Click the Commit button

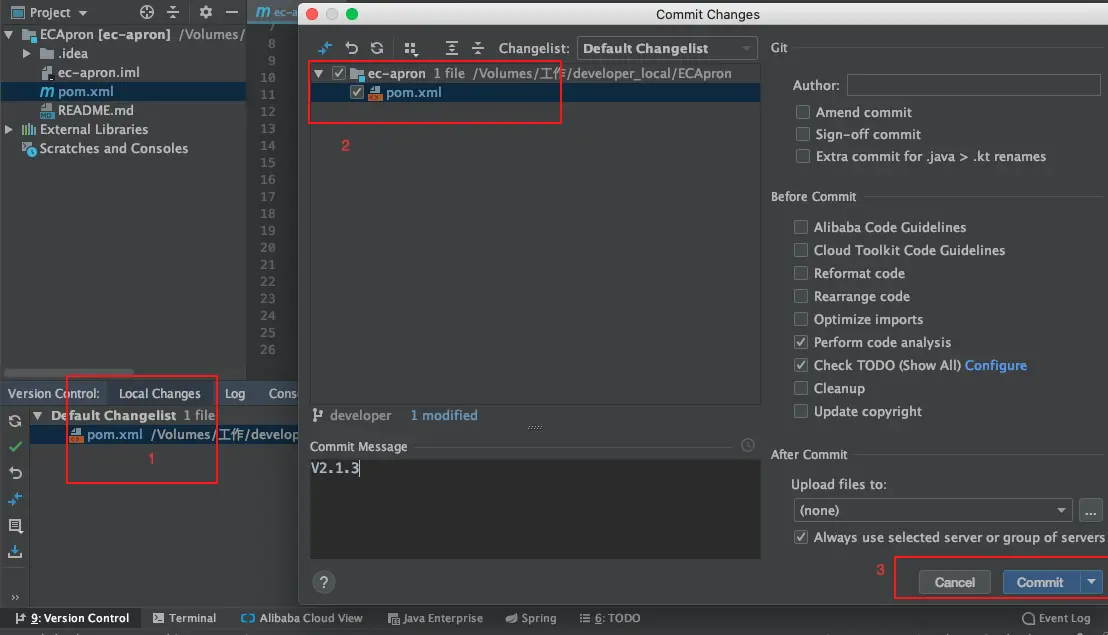[1040, 582]
